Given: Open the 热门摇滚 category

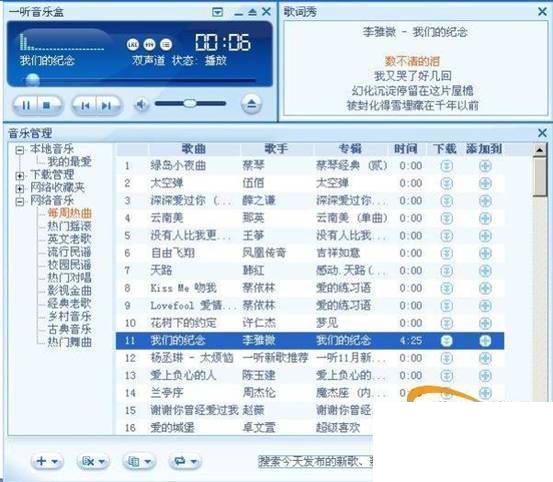Looking at the screenshot, I should pos(69,226).
